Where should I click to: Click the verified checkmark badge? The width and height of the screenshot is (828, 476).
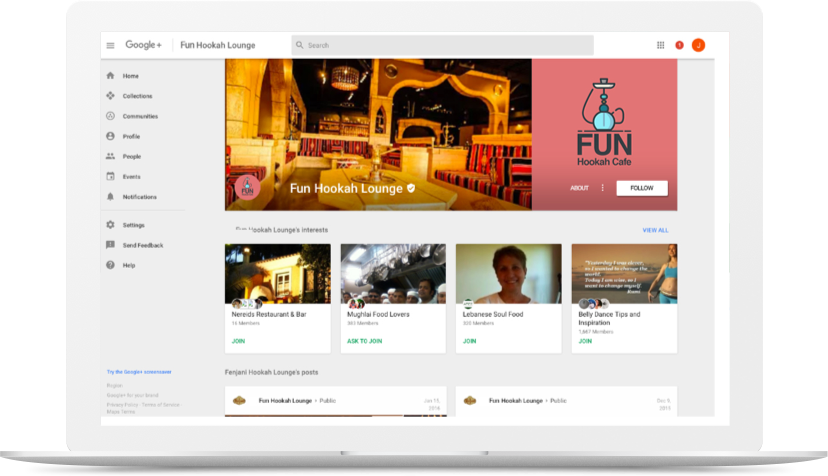click(x=411, y=188)
